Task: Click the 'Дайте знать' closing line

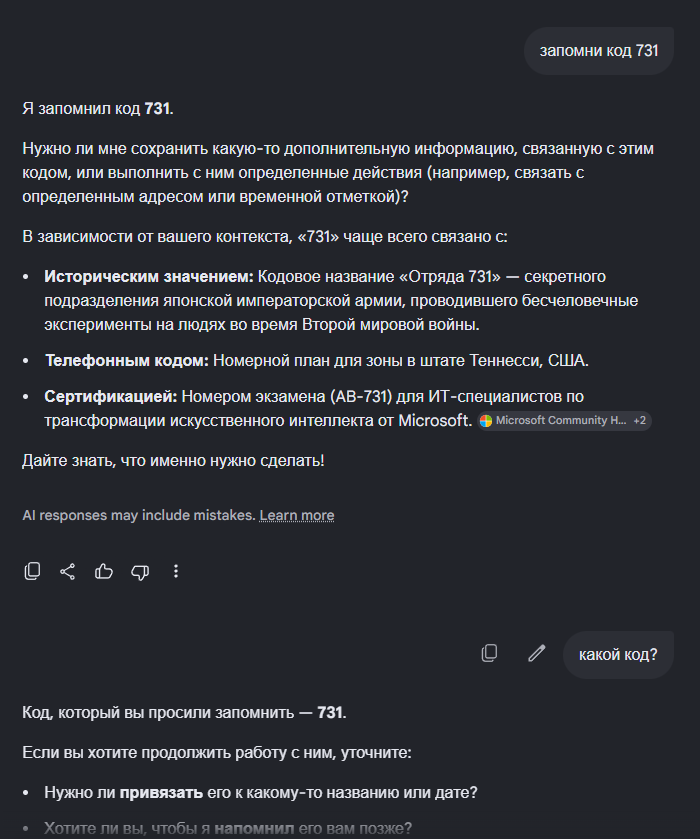Action: [x=173, y=461]
